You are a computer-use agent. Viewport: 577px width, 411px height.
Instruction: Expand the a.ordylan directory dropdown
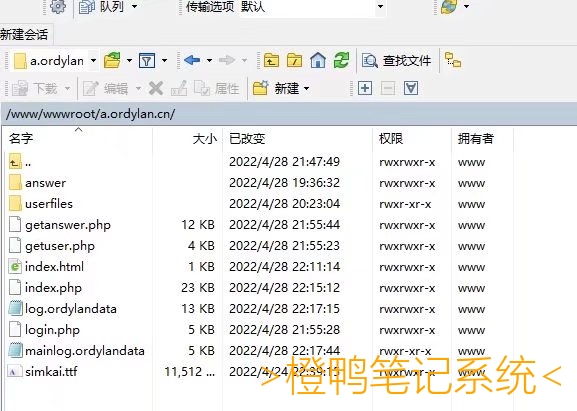93,60
